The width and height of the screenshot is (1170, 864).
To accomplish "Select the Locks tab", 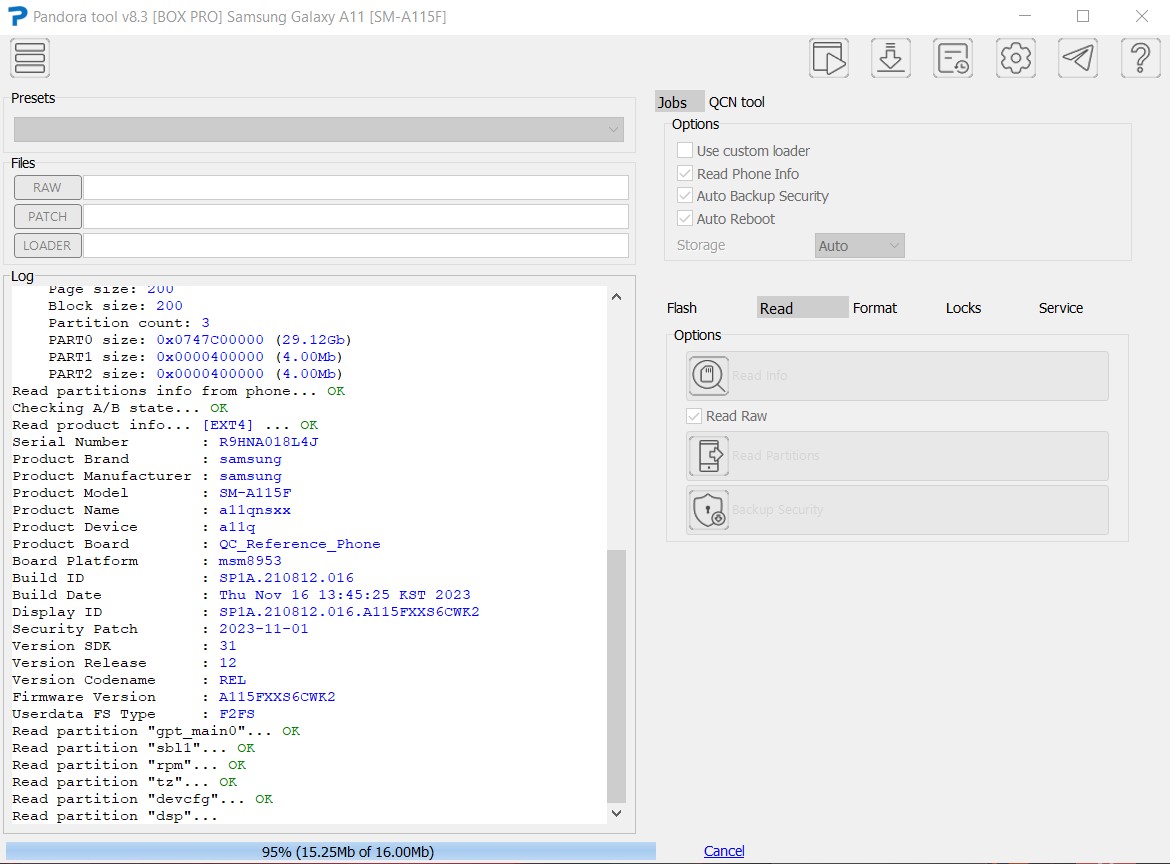I will pyautogui.click(x=963, y=308).
